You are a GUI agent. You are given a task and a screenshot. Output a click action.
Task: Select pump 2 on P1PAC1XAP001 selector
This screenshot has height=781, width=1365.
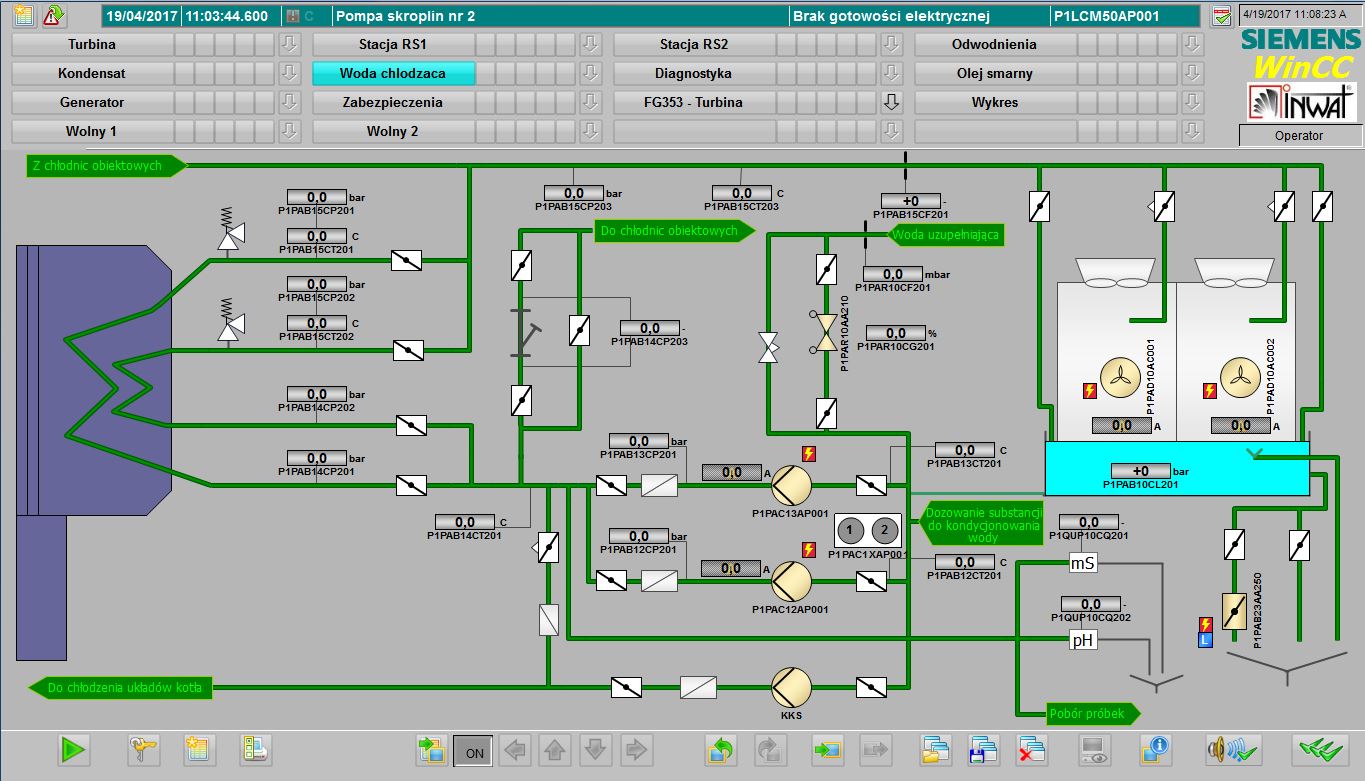point(885,531)
